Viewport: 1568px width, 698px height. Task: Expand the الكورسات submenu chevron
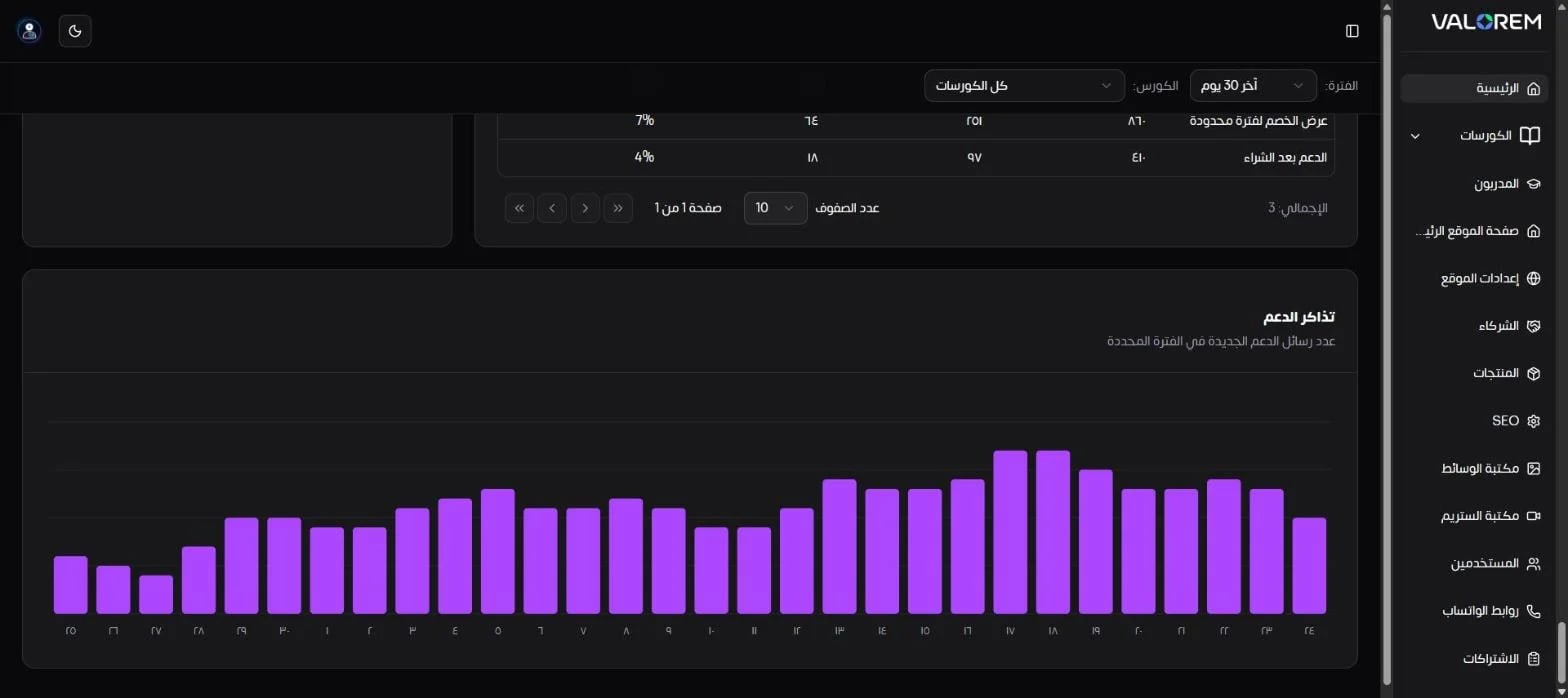click(1414, 136)
